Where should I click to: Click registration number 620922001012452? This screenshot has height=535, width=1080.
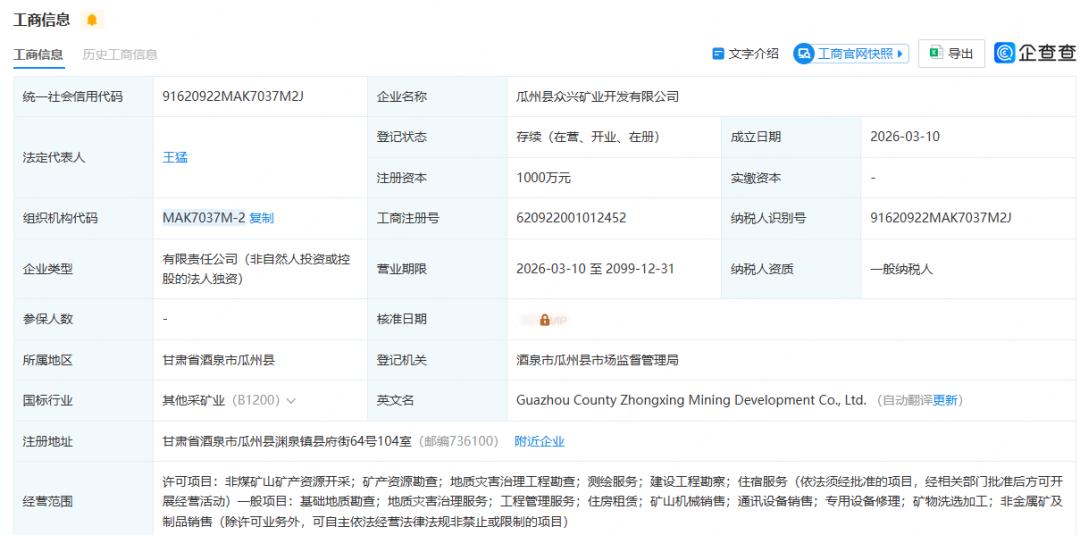click(x=571, y=218)
